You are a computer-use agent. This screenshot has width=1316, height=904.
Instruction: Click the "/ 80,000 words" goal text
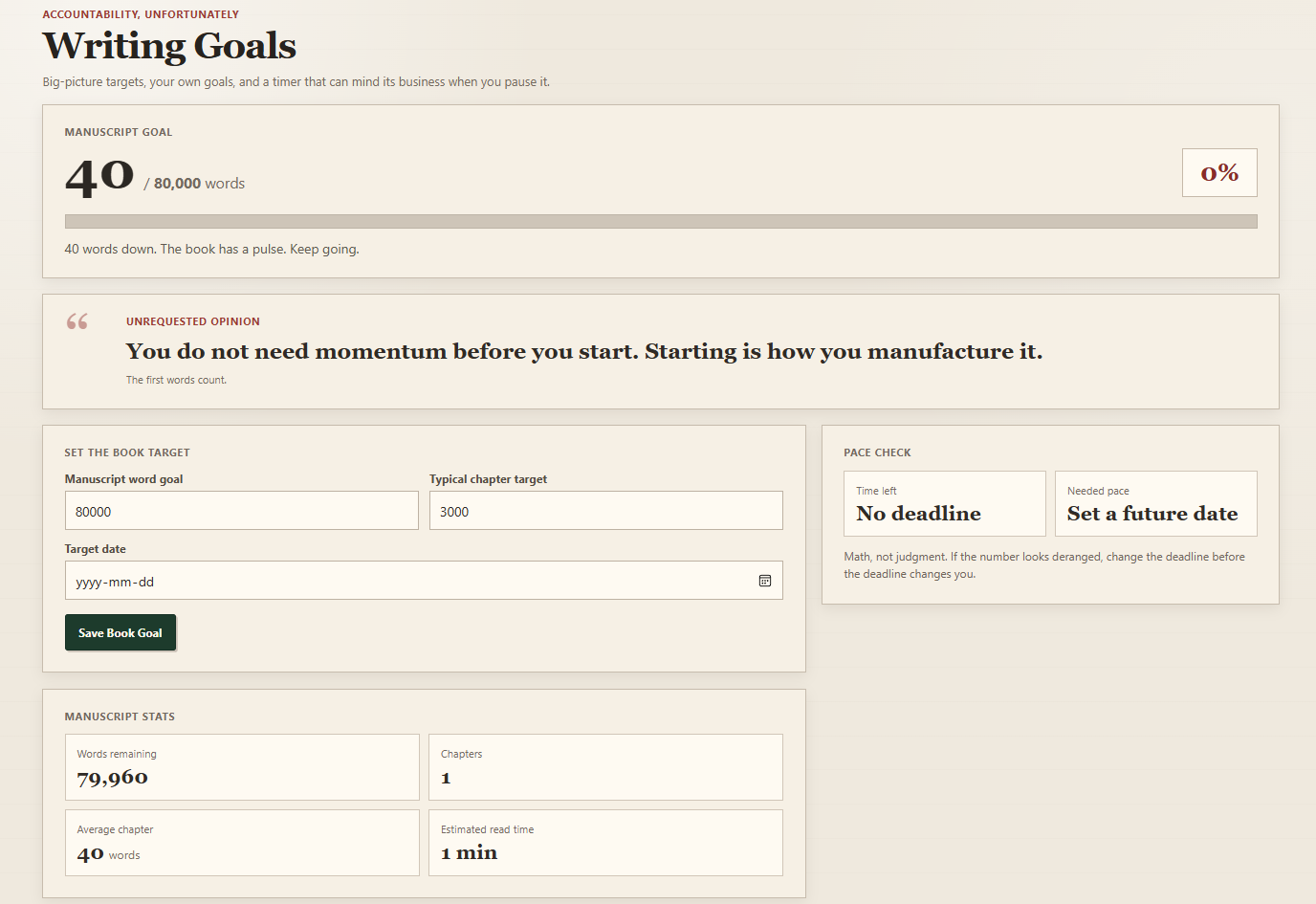pos(194,184)
